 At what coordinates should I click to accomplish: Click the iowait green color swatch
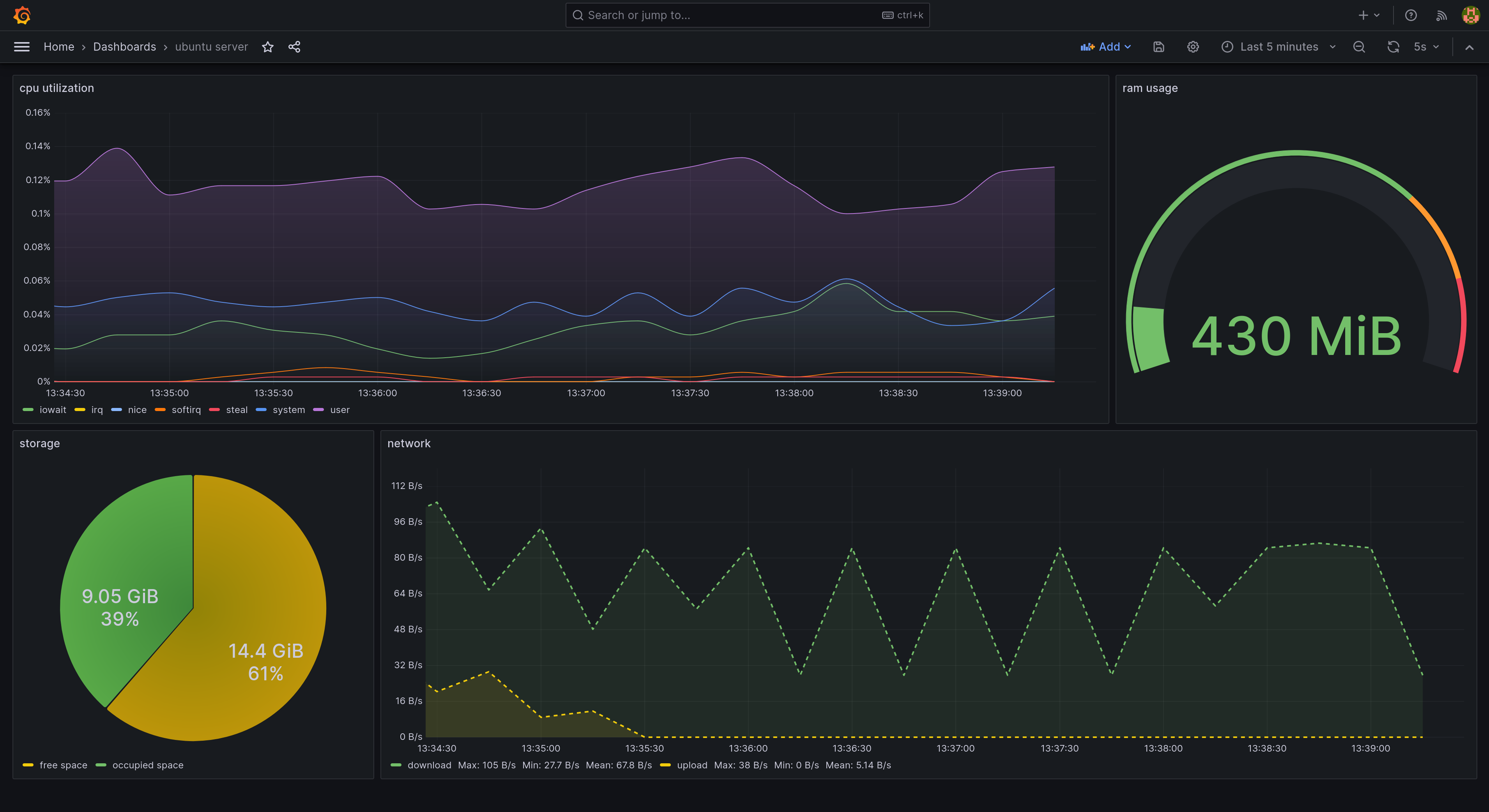(28, 410)
